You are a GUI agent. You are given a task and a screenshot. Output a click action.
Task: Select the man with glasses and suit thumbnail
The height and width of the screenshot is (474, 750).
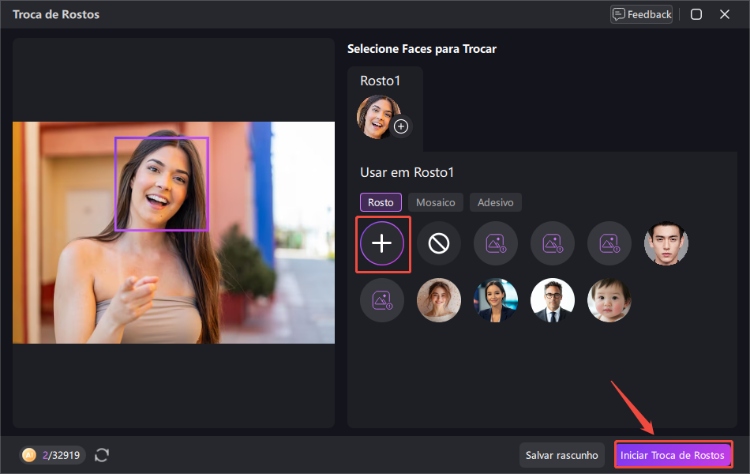point(552,300)
